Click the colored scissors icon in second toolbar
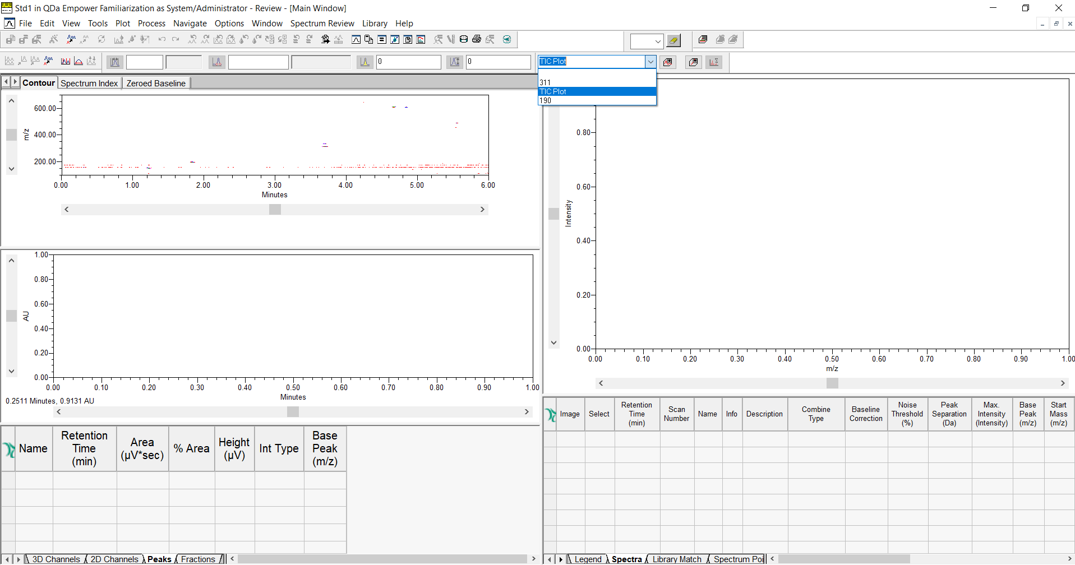1075x565 pixels. (x=48, y=62)
